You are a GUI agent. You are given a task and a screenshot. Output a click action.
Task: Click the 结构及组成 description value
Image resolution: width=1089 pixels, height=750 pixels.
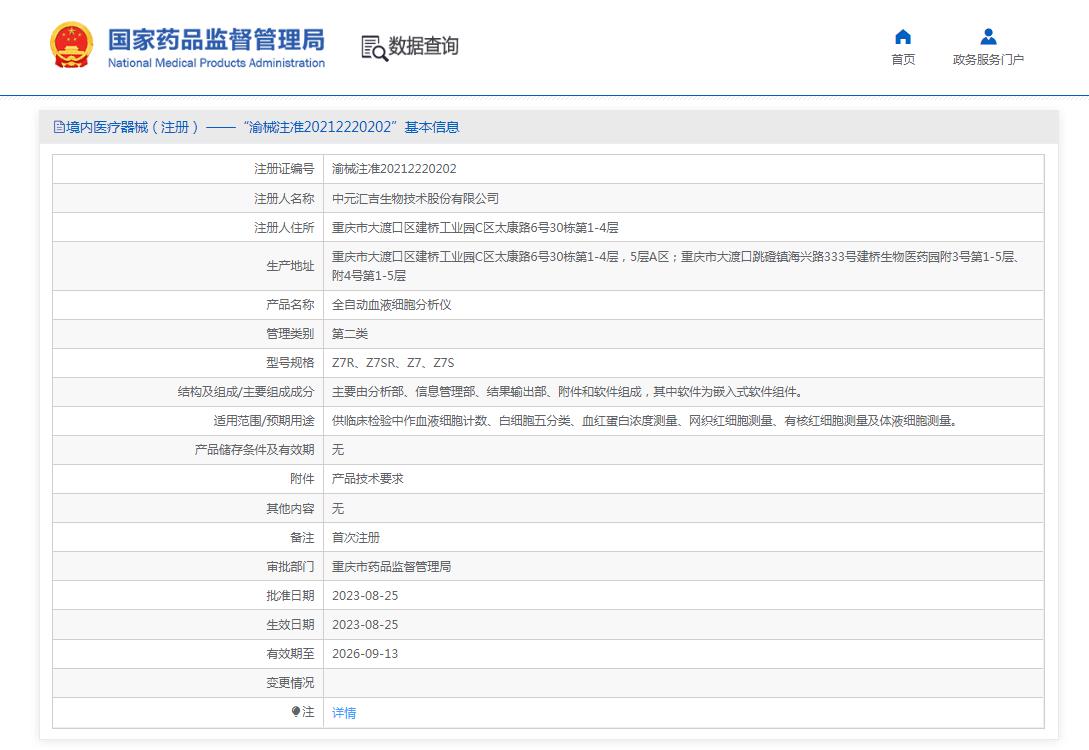[567, 392]
